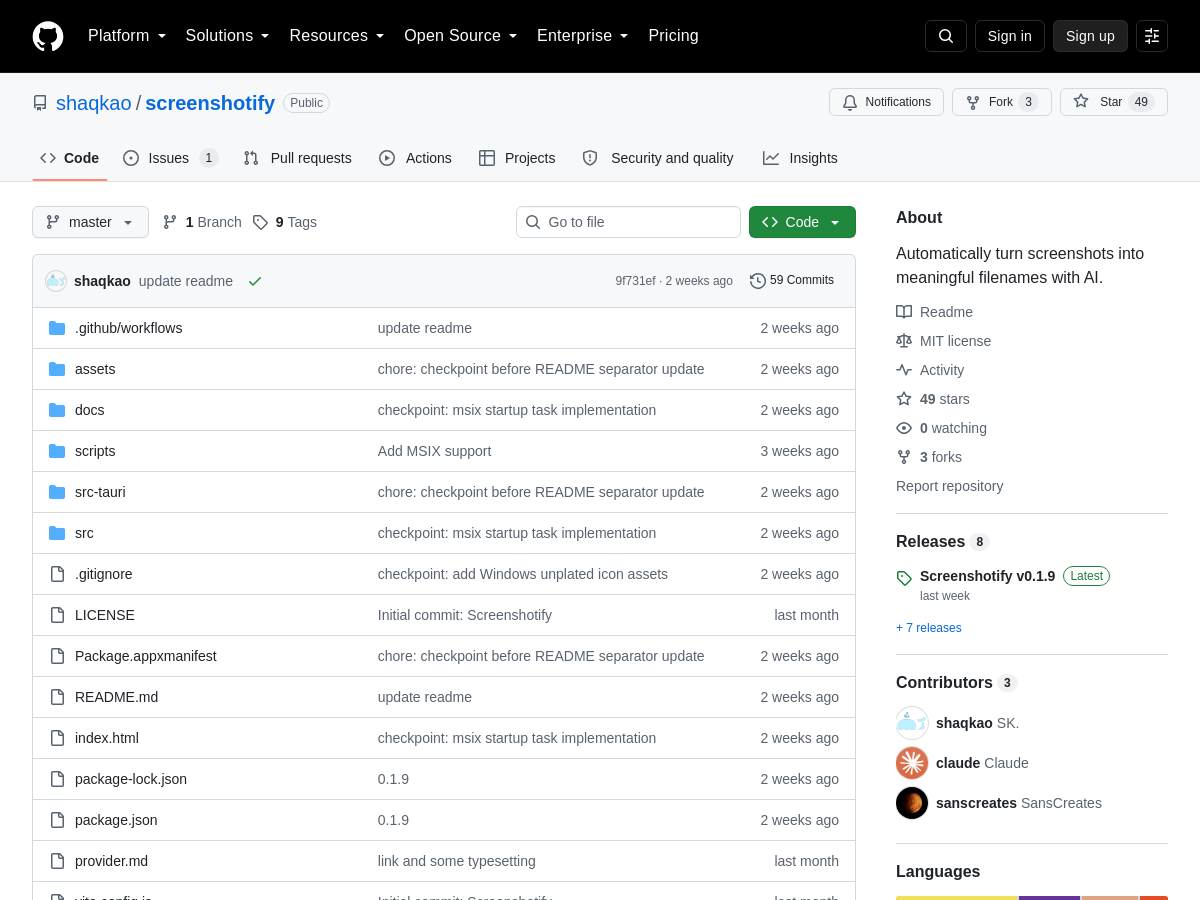Open the README.md file

(116, 697)
